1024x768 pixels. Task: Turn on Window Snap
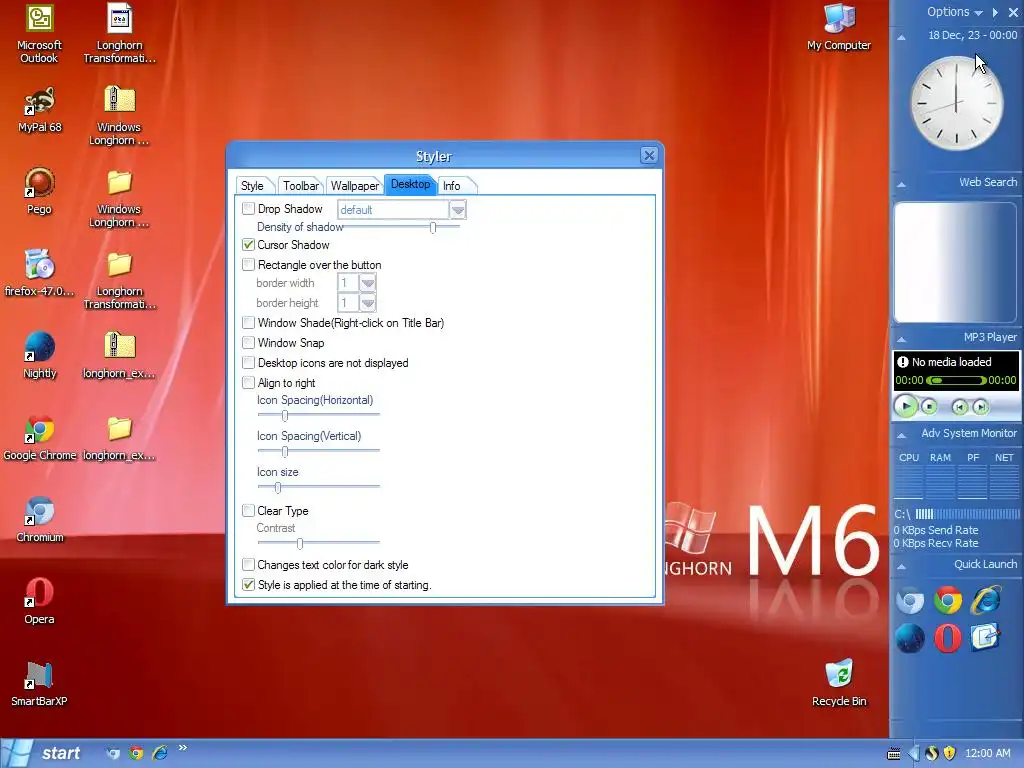pos(248,343)
